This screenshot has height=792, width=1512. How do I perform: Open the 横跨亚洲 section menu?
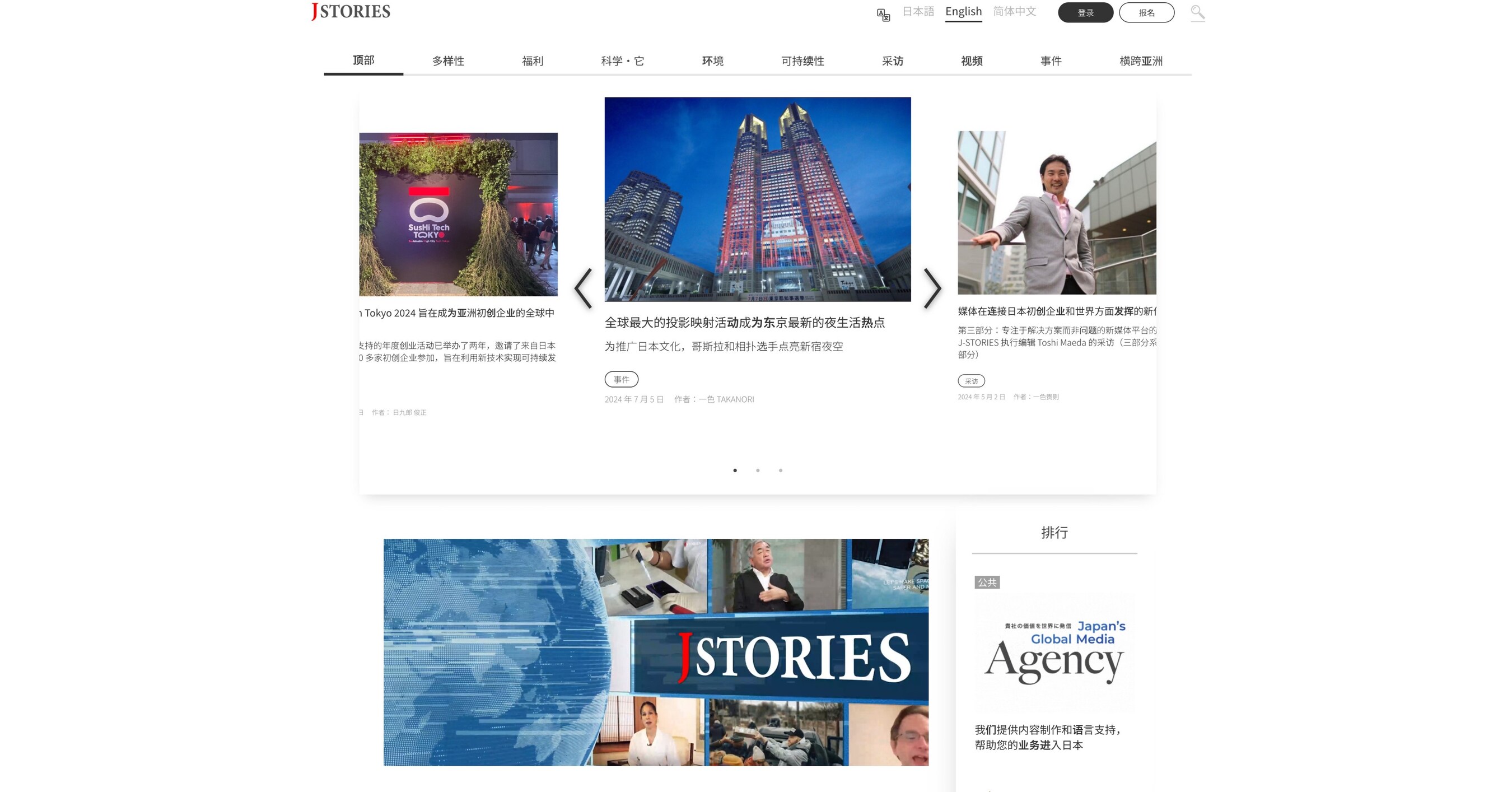point(1141,60)
